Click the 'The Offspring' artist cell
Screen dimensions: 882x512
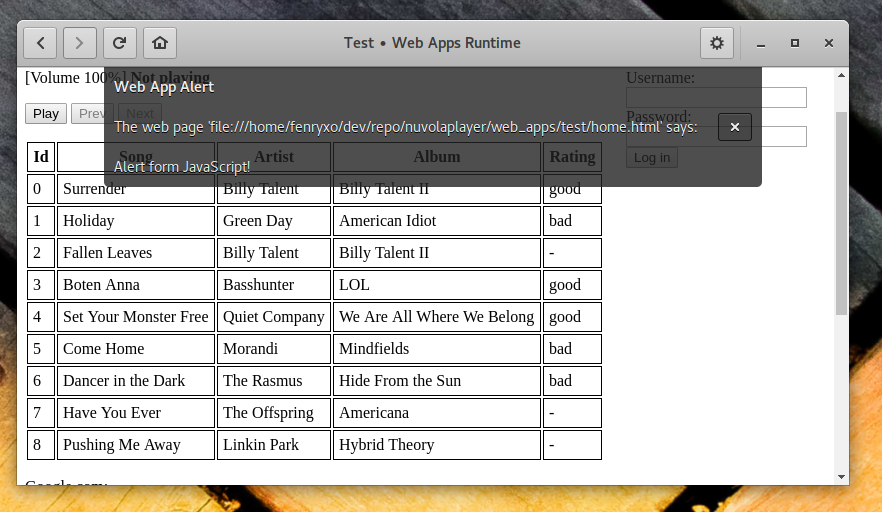[x=274, y=413]
